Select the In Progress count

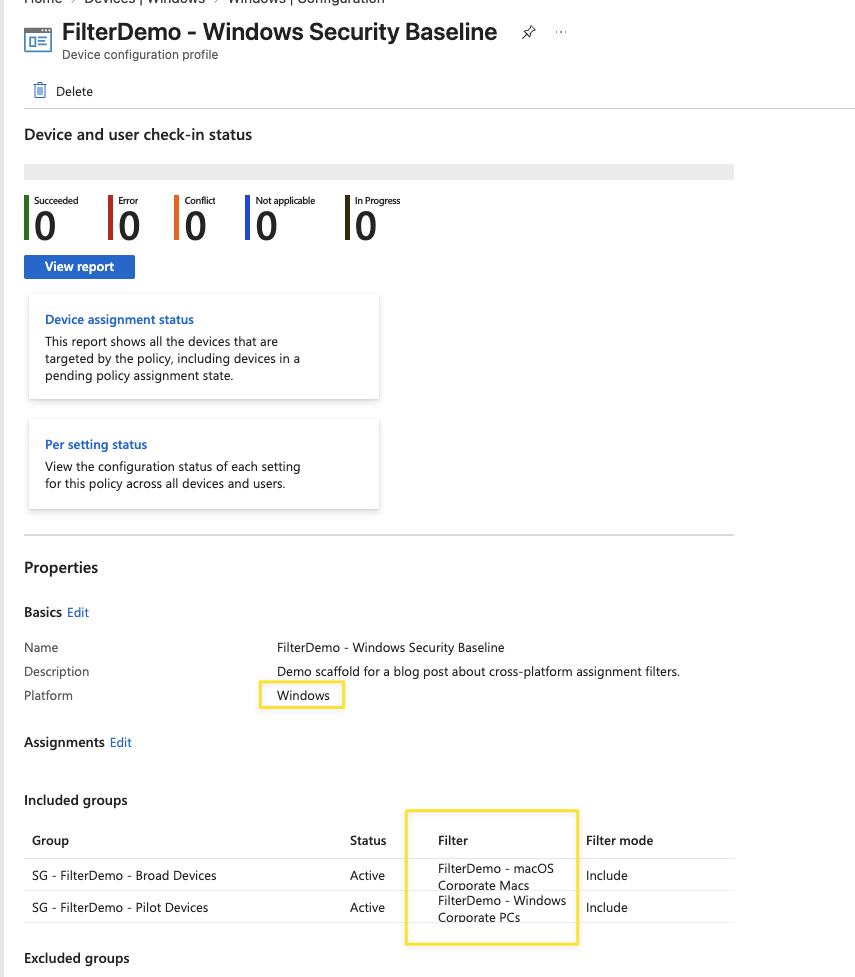coord(366,226)
